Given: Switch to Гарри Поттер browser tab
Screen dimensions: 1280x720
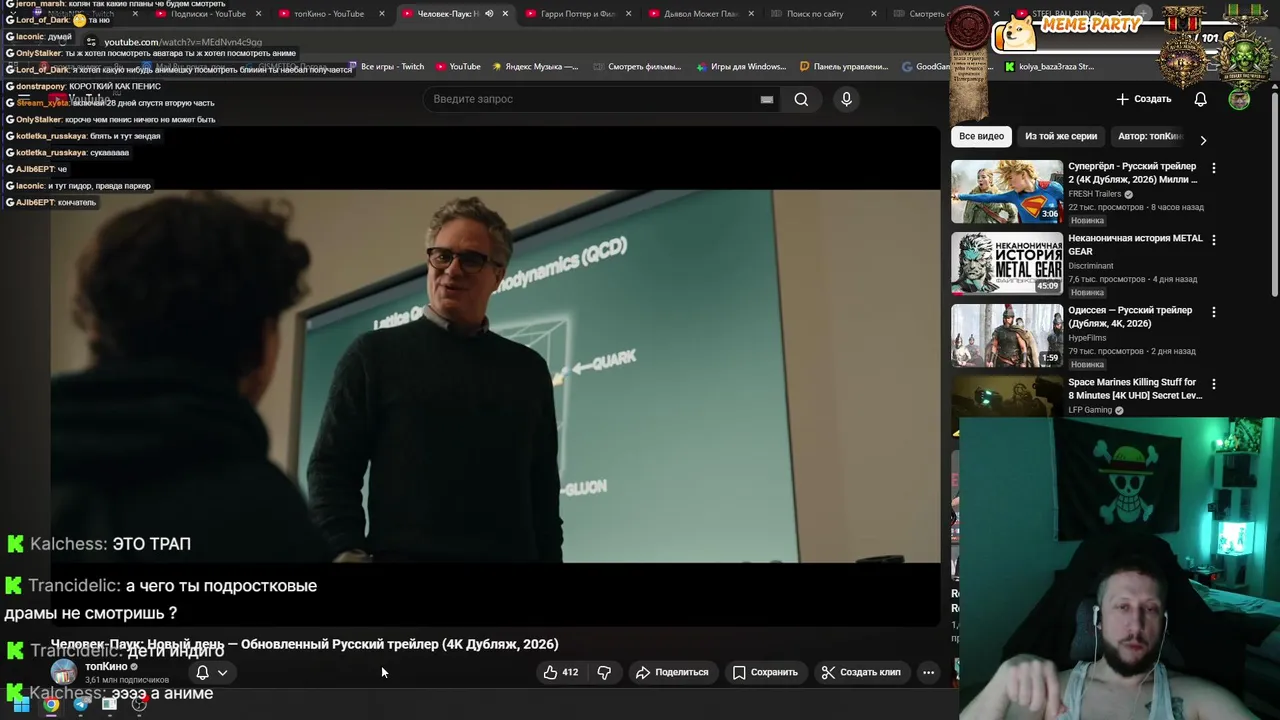Looking at the screenshot, I should (x=577, y=14).
